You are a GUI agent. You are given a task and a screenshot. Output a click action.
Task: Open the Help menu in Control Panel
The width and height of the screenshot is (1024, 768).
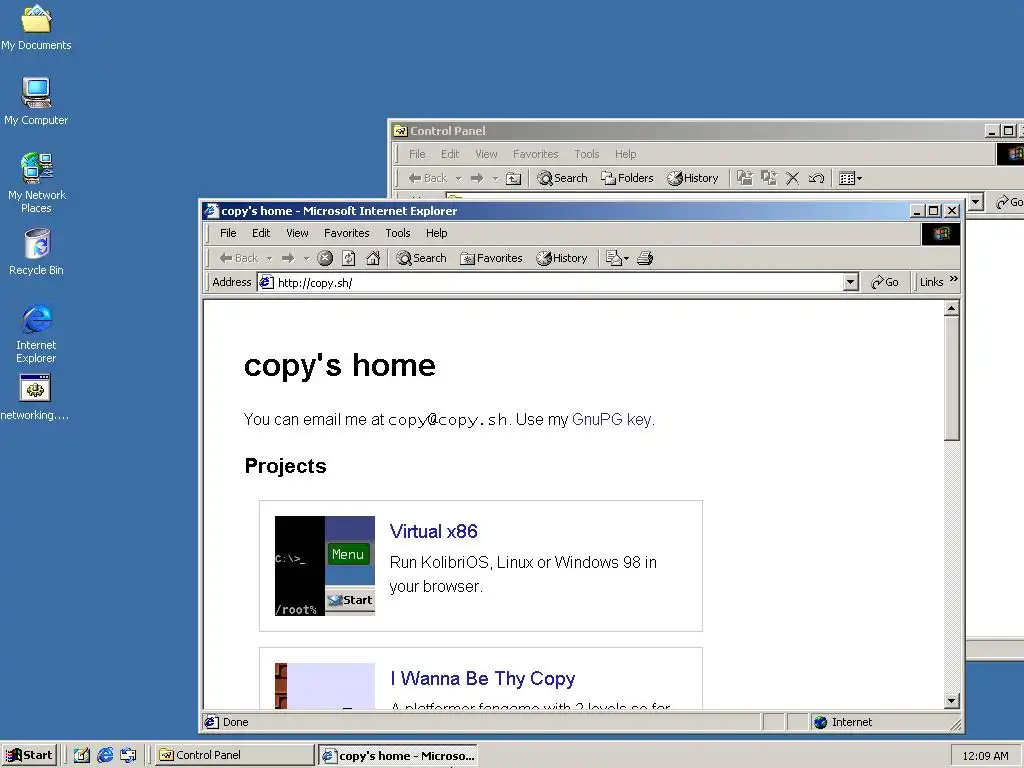[625, 154]
